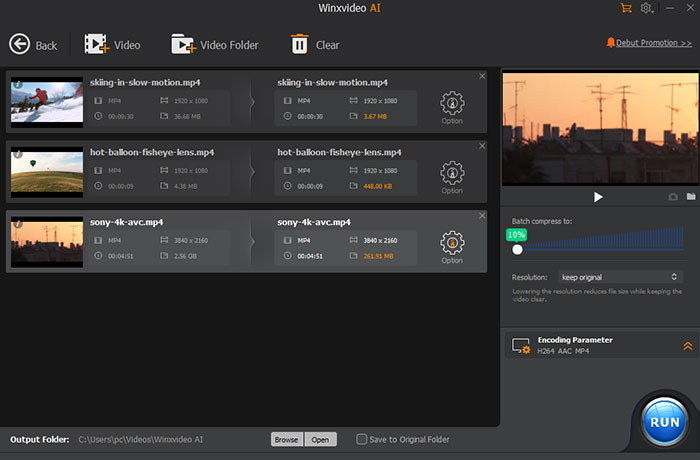This screenshot has height=460, width=700.
Task: Click the promotion bell icon
Action: 610,42
